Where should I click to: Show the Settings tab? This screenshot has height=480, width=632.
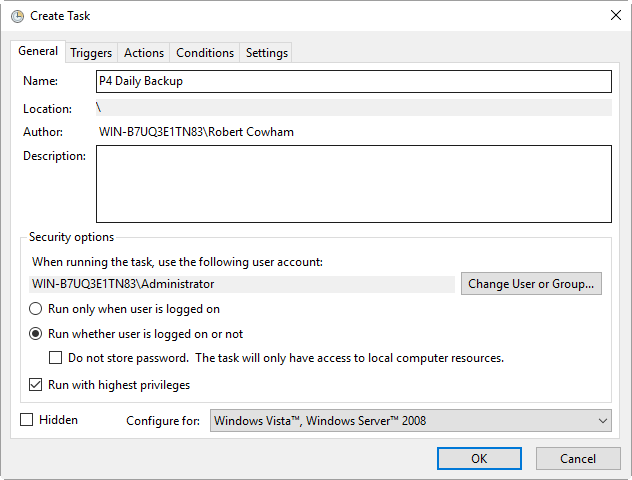[266, 53]
